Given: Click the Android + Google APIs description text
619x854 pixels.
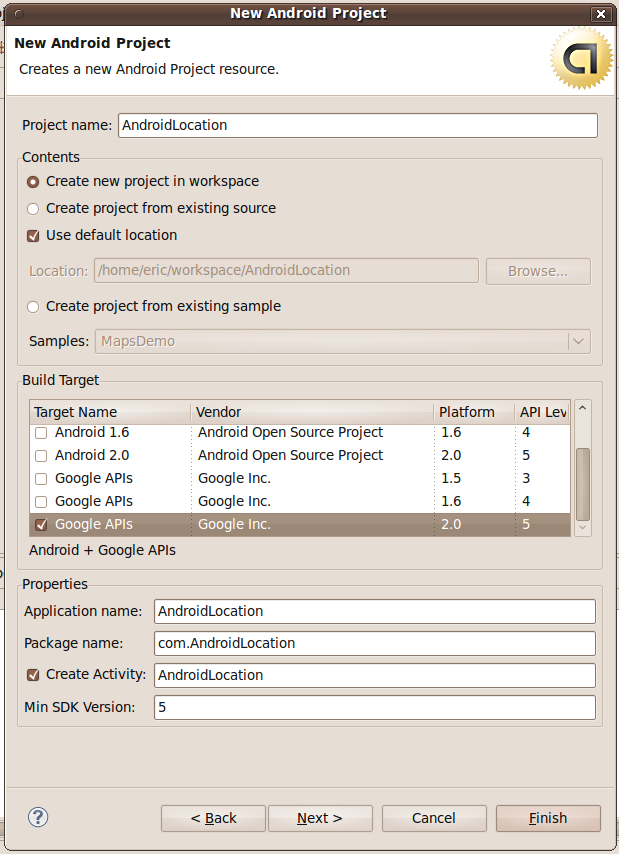Looking at the screenshot, I should pyautogui.click(x=102, y=550).
